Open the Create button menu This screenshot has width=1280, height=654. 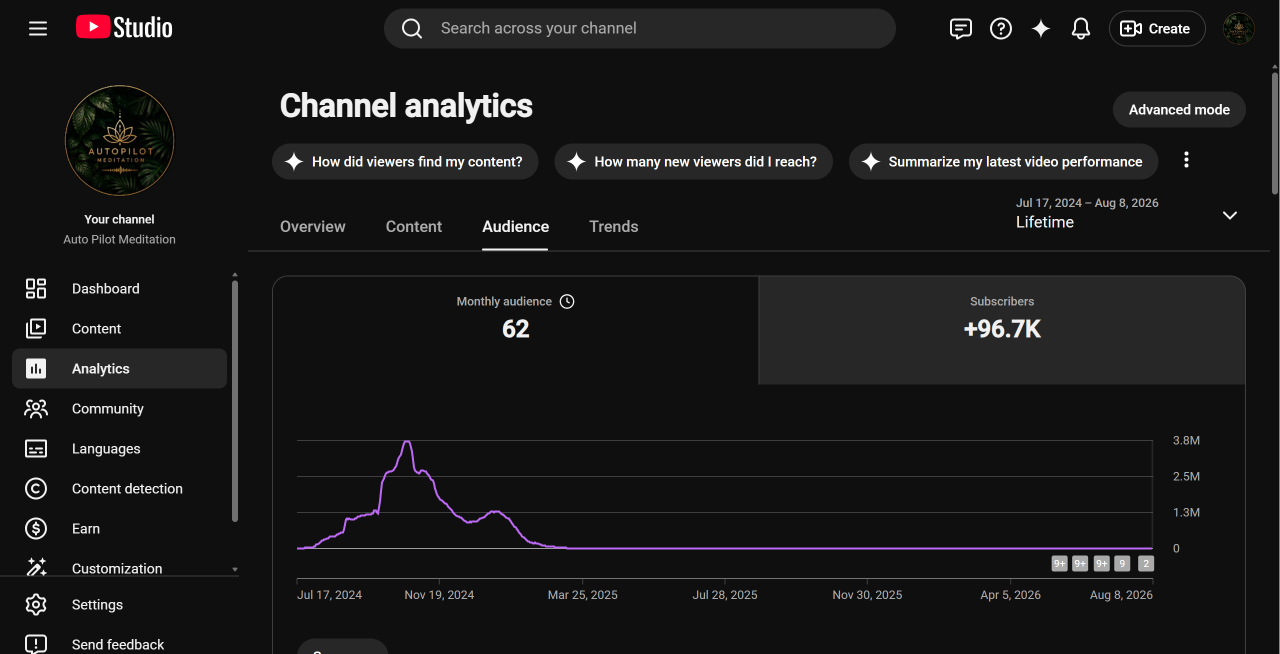(x=1157, y=29)
